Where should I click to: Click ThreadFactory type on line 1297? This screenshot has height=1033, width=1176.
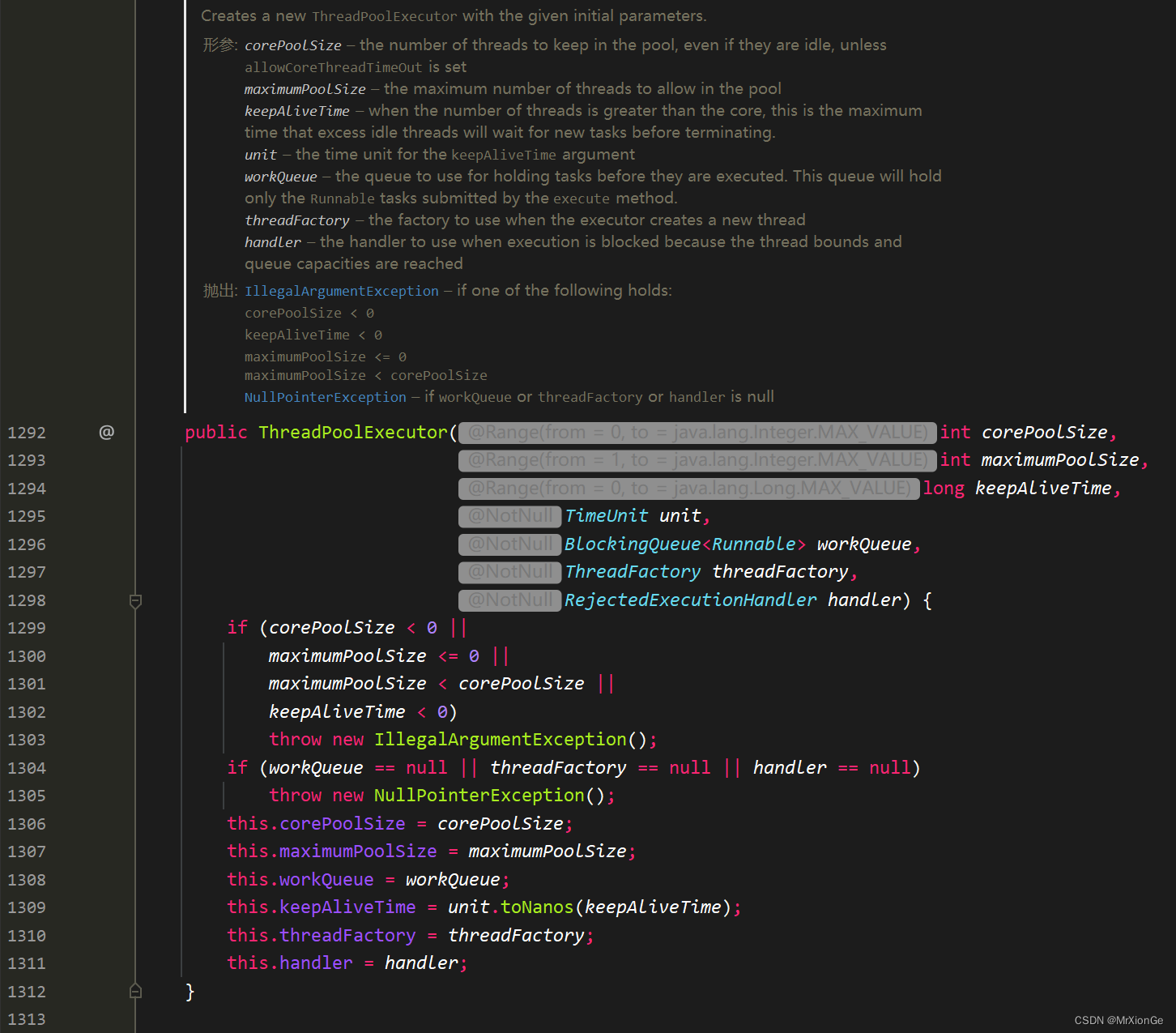633,572
